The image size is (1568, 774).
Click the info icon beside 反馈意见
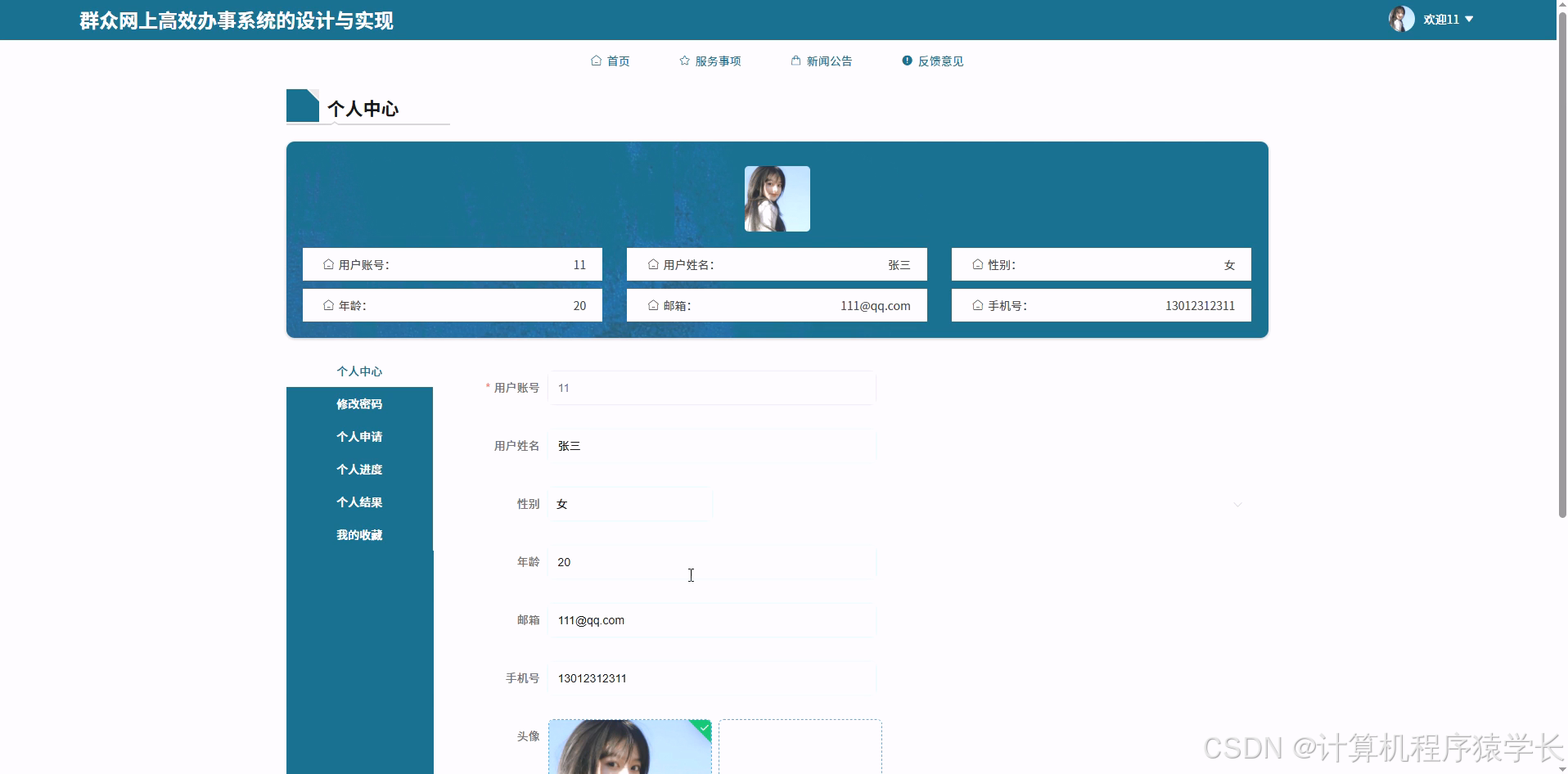906,60
